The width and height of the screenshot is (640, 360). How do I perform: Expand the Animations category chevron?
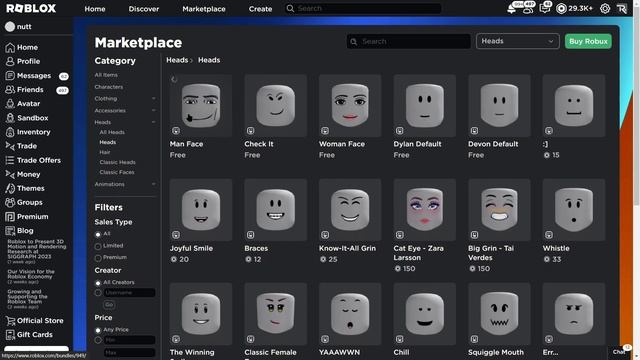pyautogui.click(x=153, y=184)
